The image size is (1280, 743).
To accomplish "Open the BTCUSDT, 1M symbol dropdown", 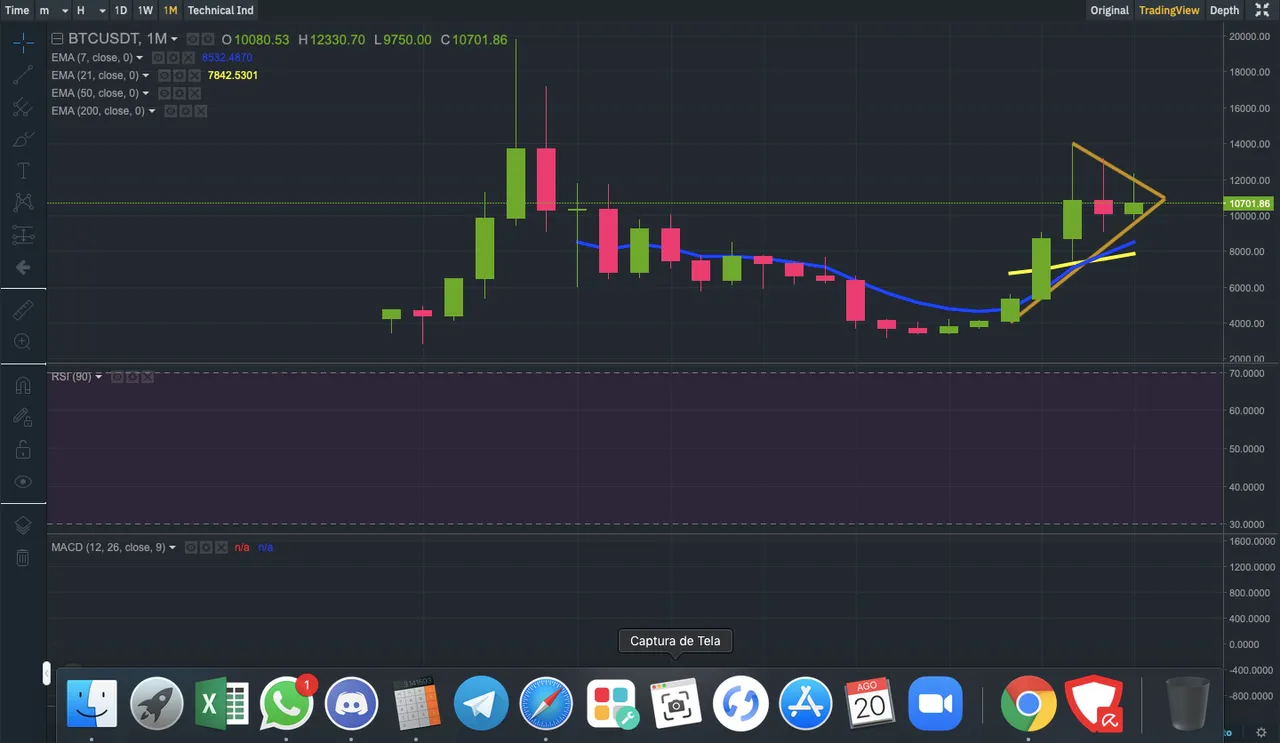I will click(175, 39).
